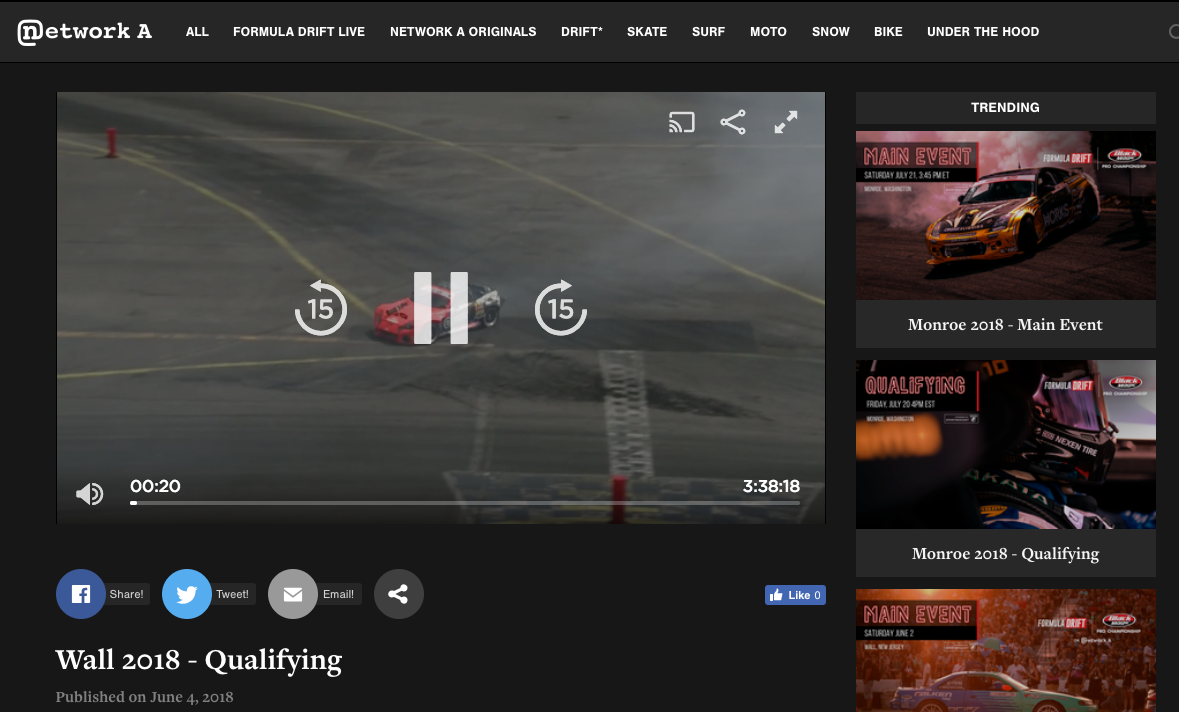The width and height of the screenshot is (1179, 712).
Task: Share the video on Facebook
Action: tap(80, 594)
